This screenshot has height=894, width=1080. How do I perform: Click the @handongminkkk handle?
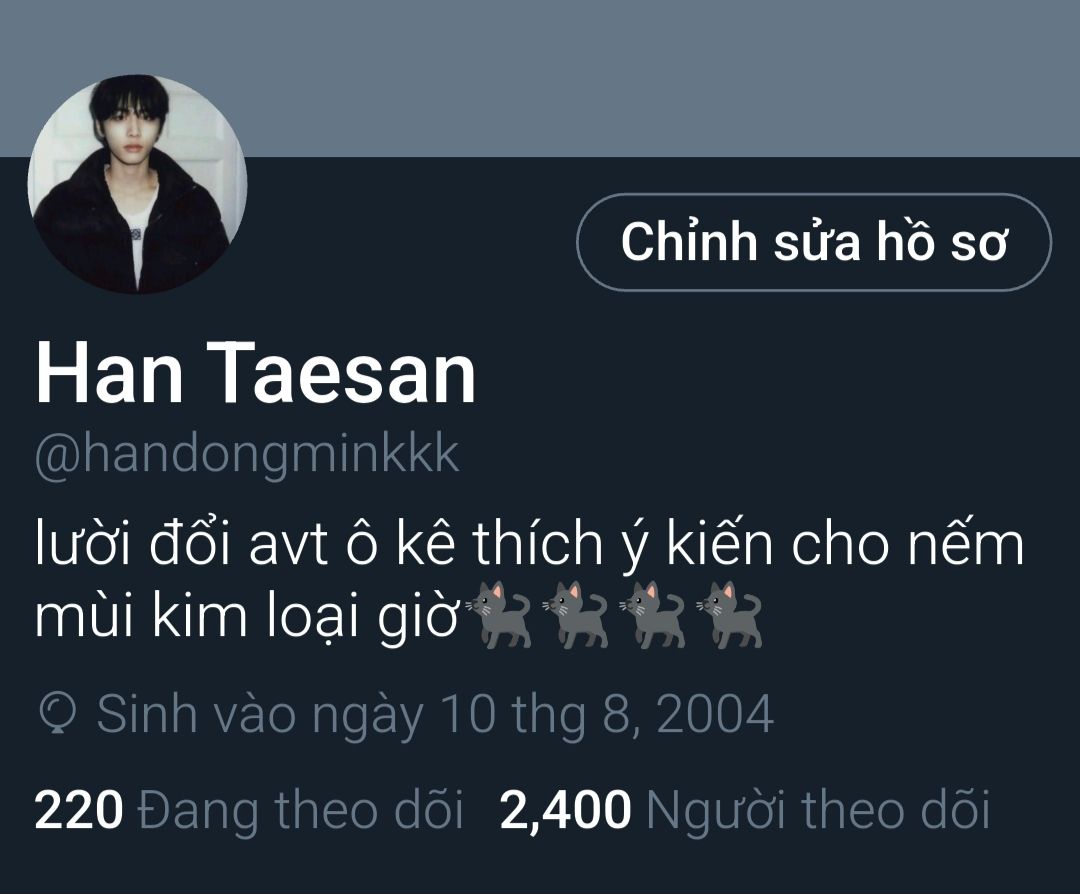(247, 456)
